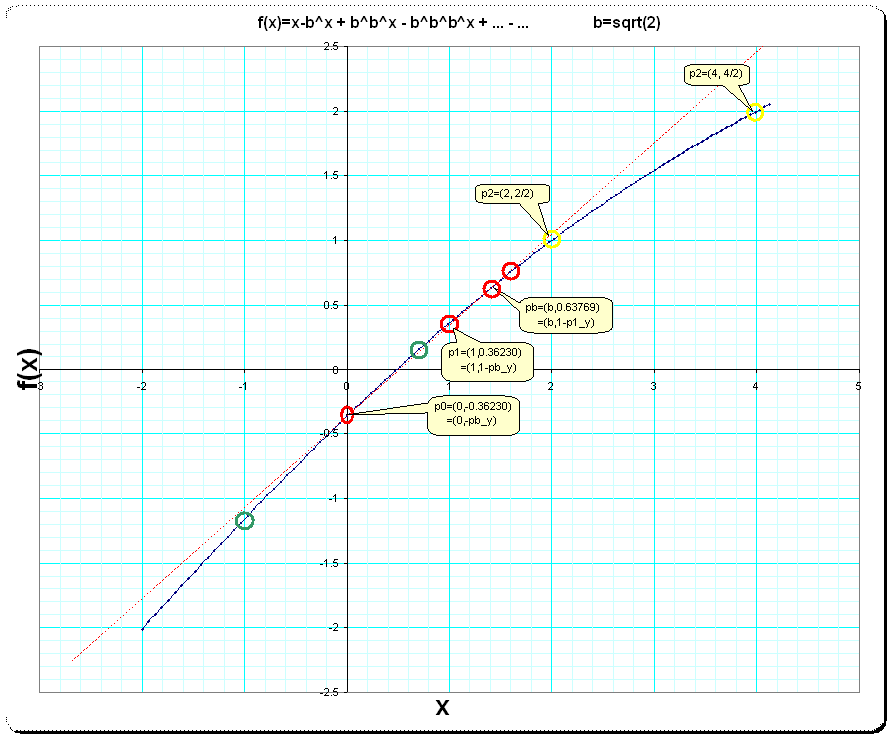Select the red circle marker at x=1
Screen dimensions: 892x738
tap(449, 324)
